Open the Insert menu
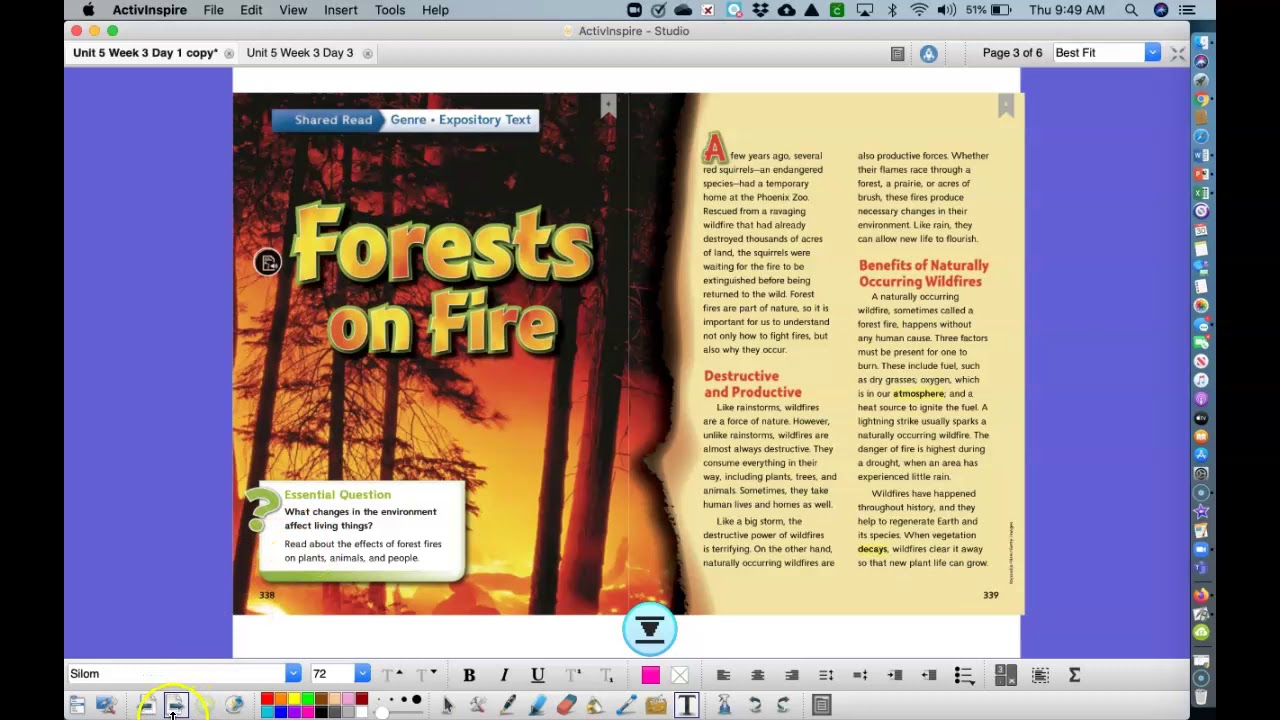1280x720 pixels. coord(341,10)
